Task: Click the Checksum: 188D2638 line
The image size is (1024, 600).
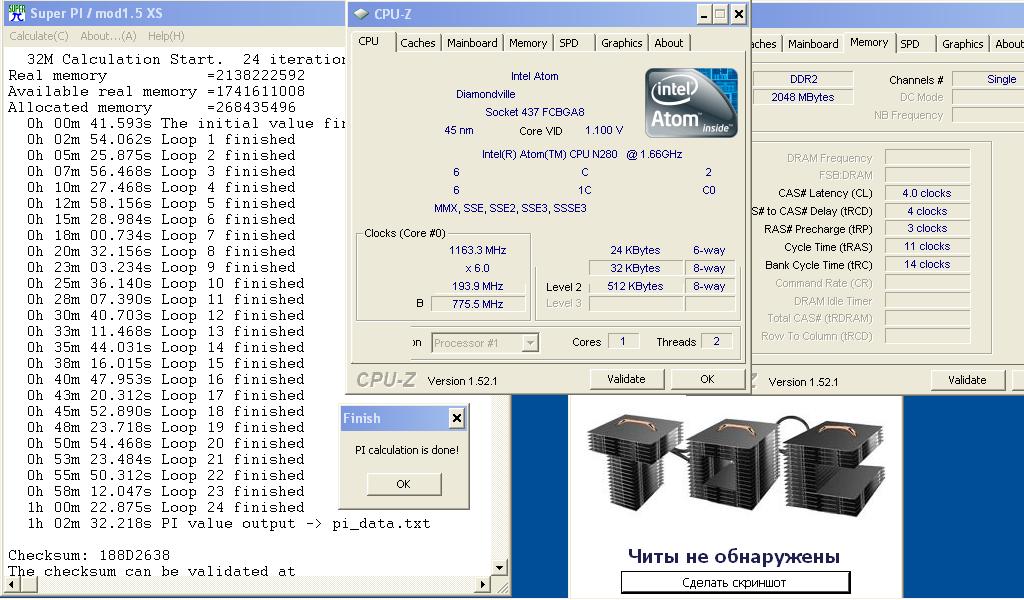Action: click(x=89, y=555)
